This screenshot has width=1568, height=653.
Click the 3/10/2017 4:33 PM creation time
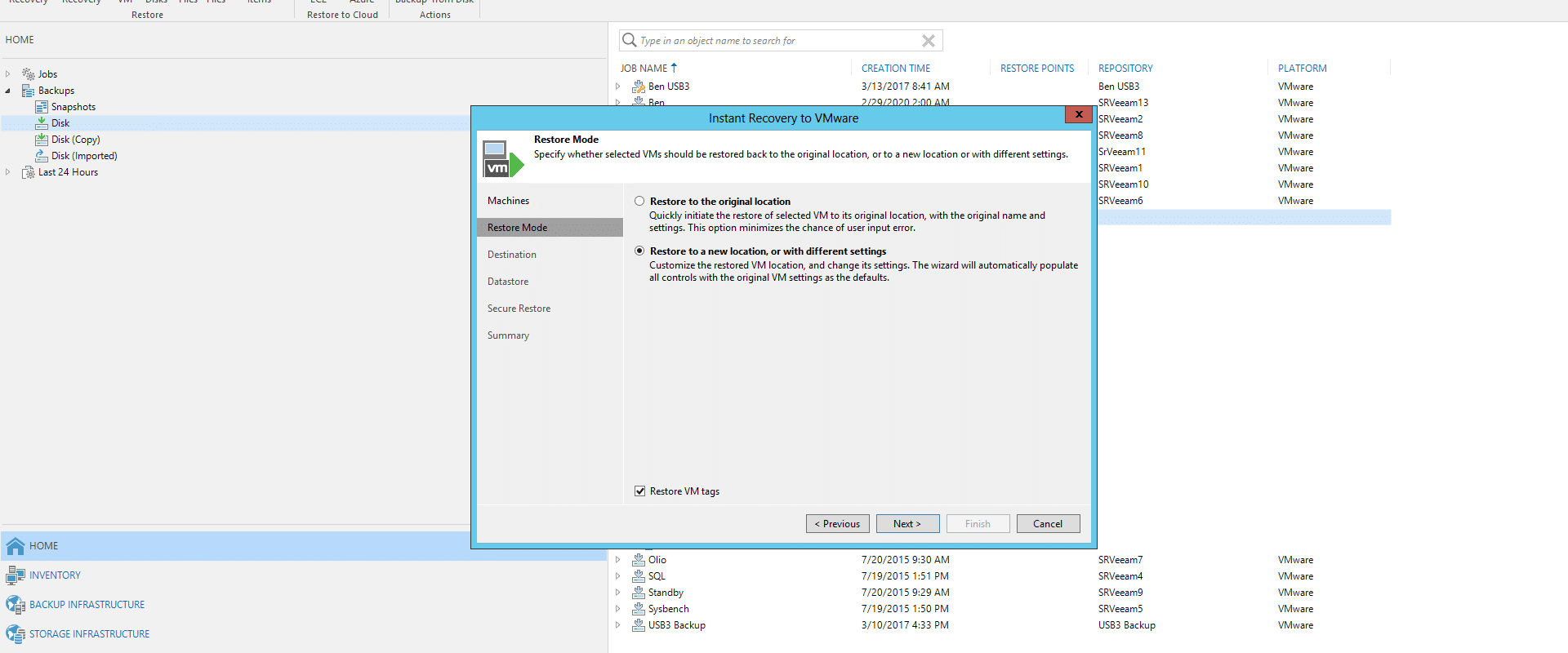905,625
